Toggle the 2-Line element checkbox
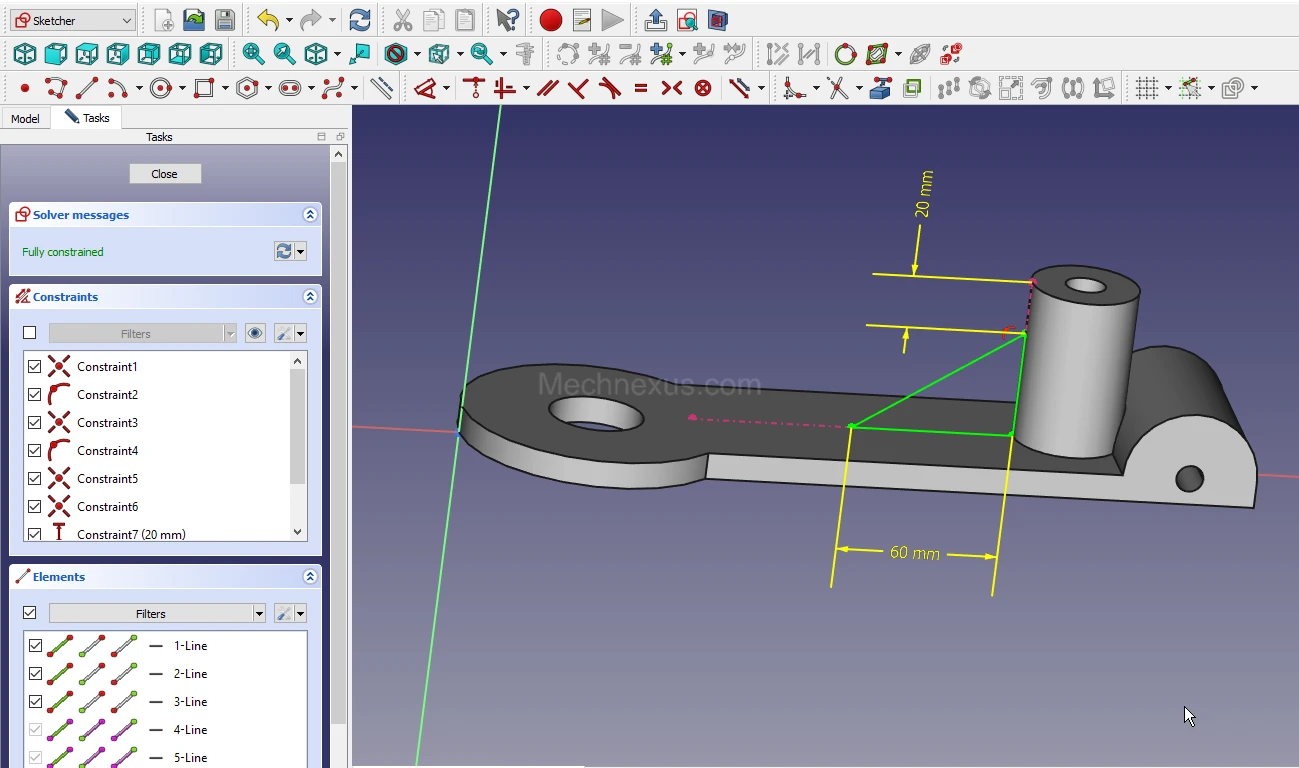The height and width of the screenshot is (768, 1299). [35, 674]
